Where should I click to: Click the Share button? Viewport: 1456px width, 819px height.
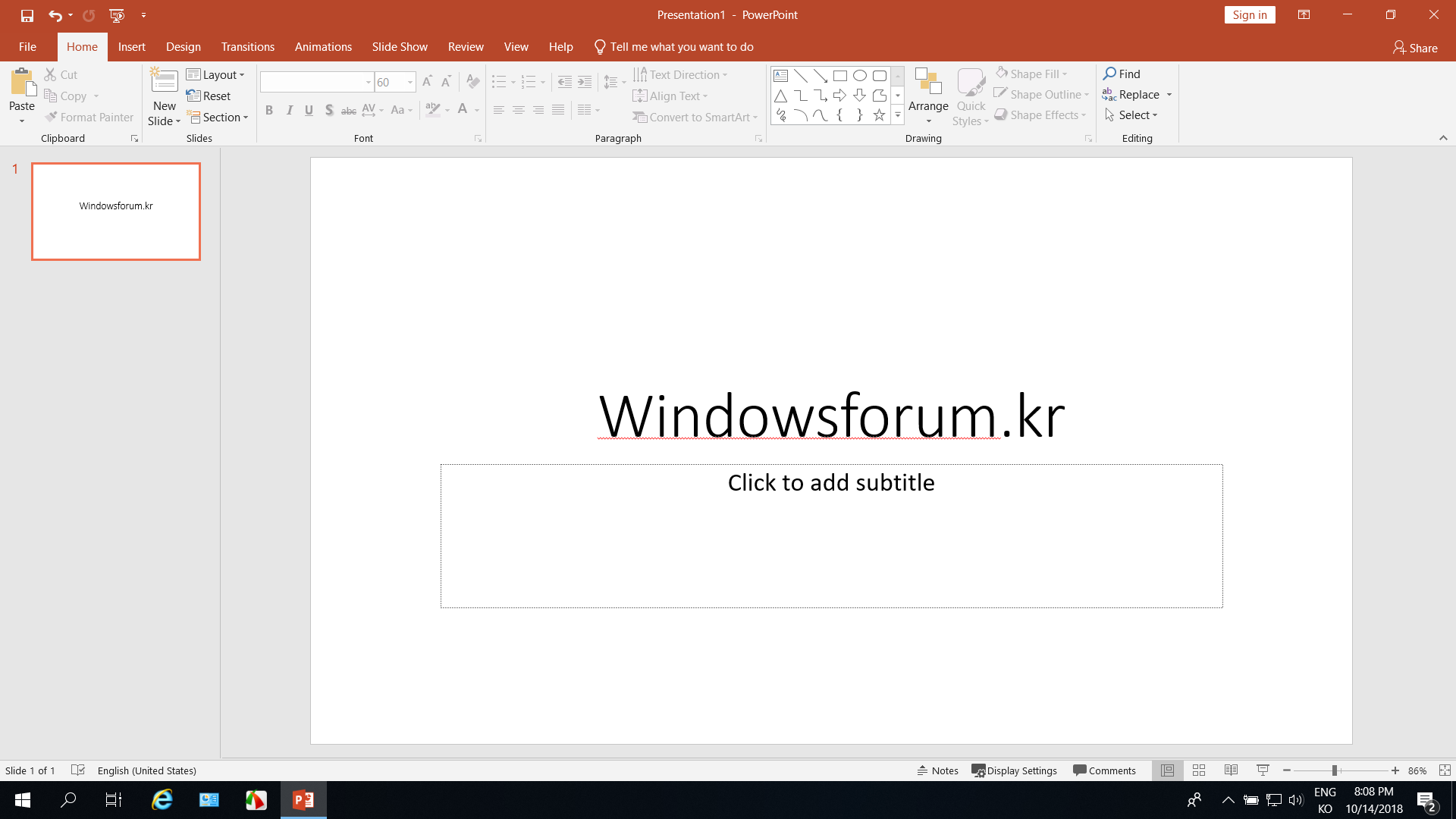pos(1415,48)
